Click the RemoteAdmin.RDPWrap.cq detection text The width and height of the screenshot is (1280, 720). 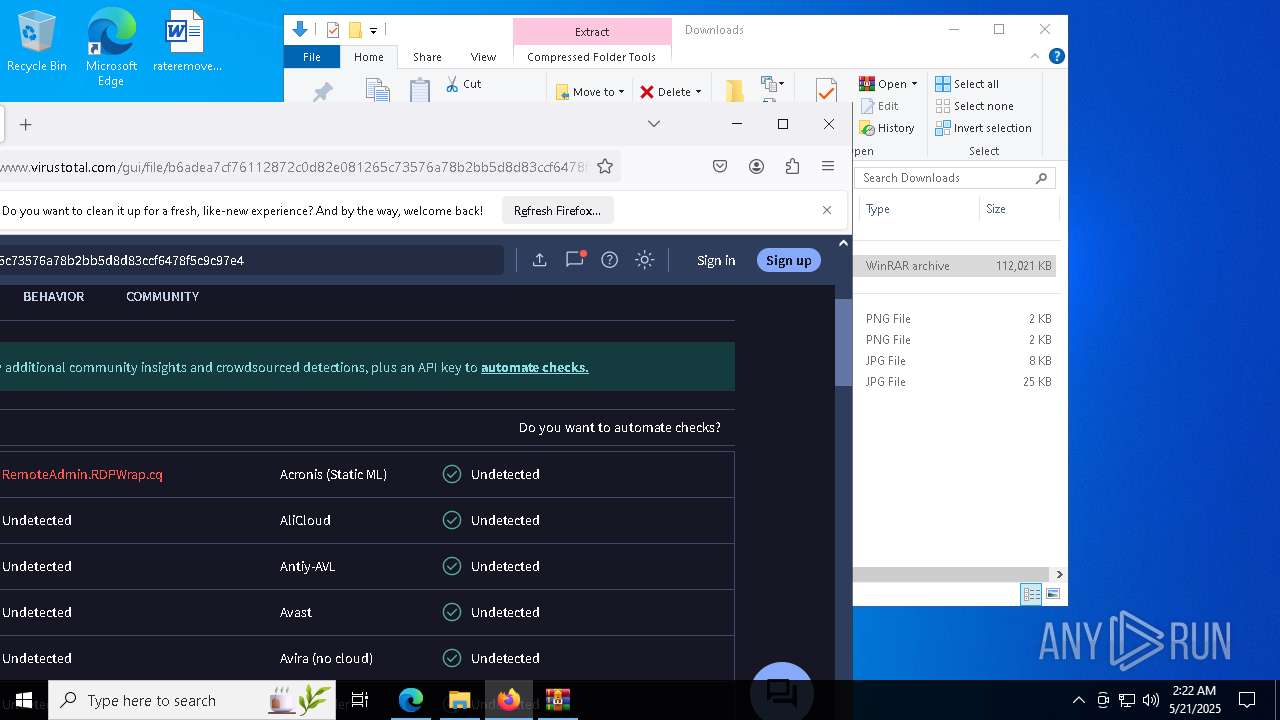82,474
